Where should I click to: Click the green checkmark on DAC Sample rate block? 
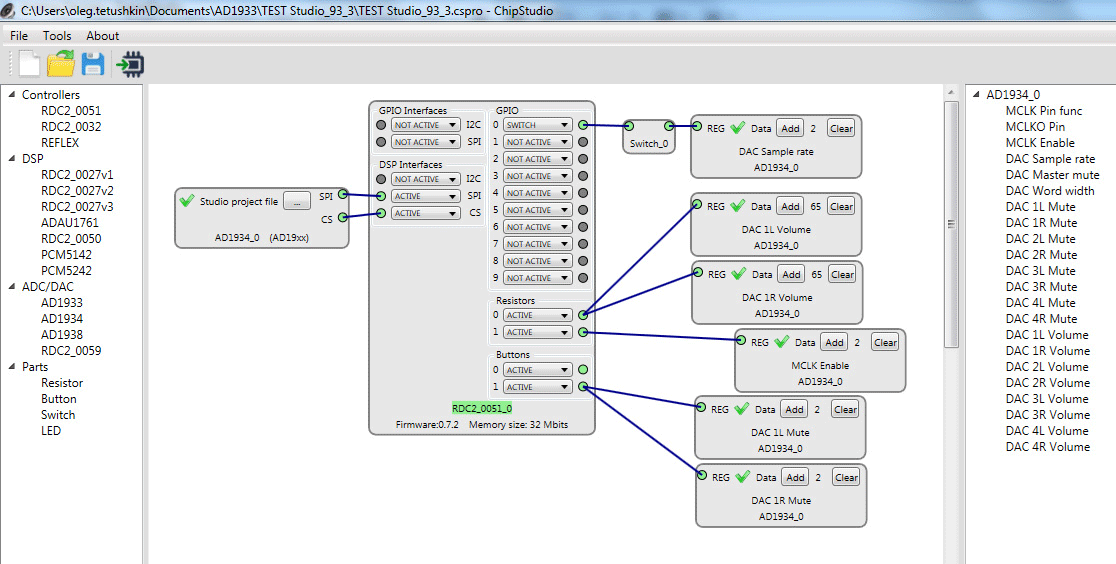(x=737, y=127)
